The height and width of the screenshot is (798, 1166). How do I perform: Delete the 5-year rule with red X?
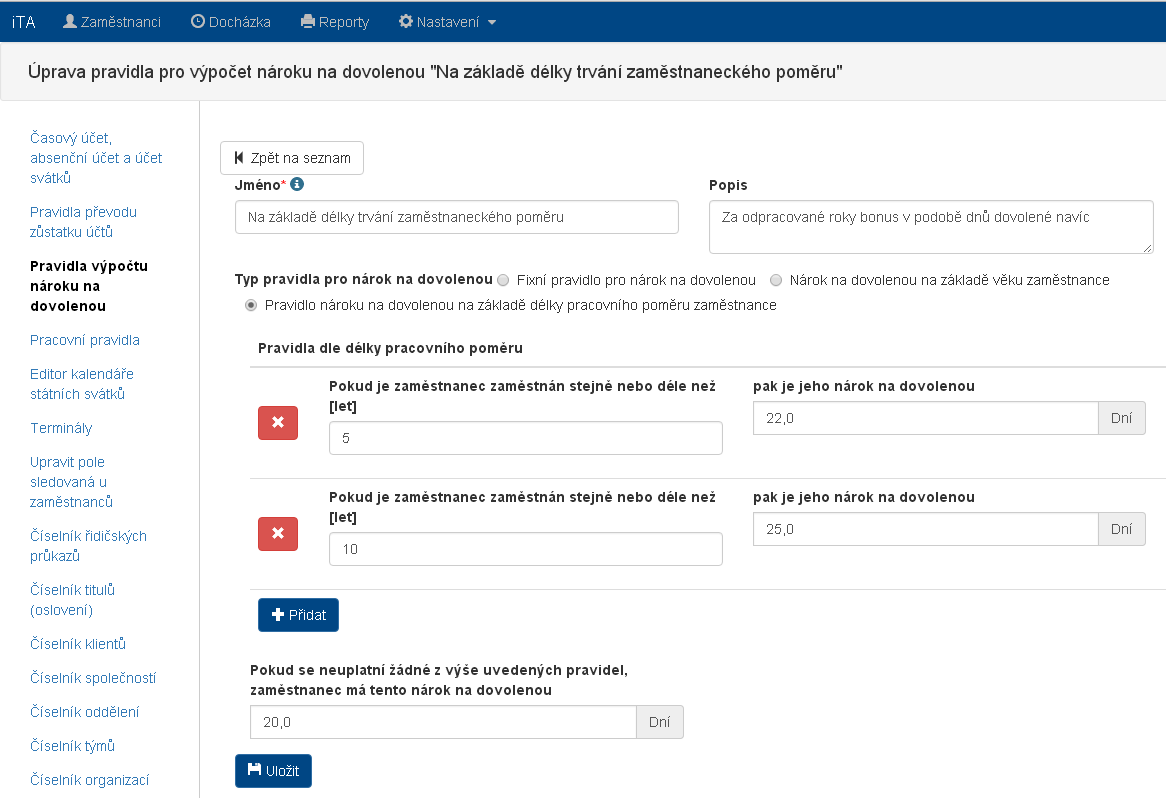pyautogui.click(x=278, y=423)
